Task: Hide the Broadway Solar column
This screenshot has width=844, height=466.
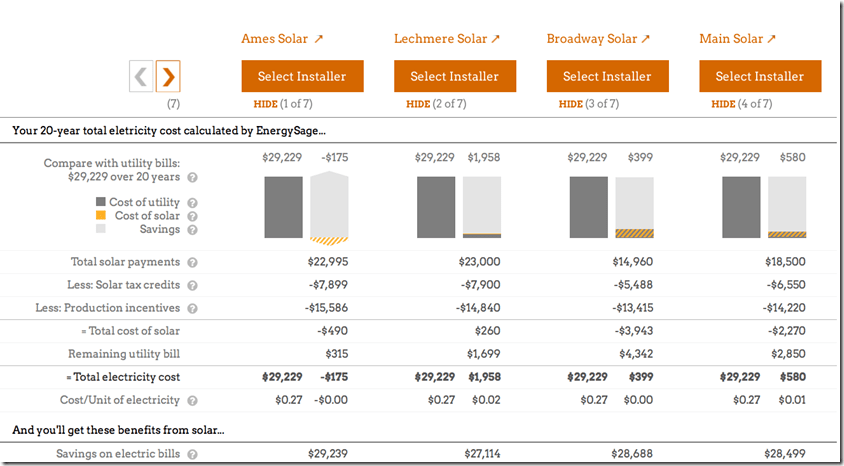Action: pos(570,104)
